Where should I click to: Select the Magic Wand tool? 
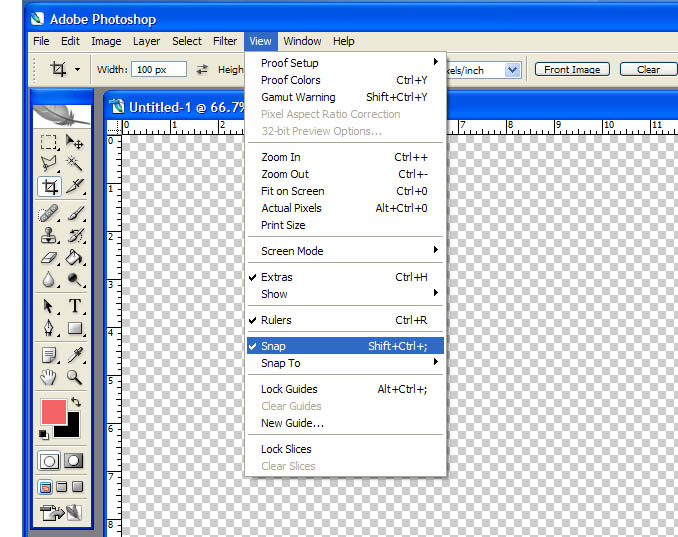tap(74, 164)
